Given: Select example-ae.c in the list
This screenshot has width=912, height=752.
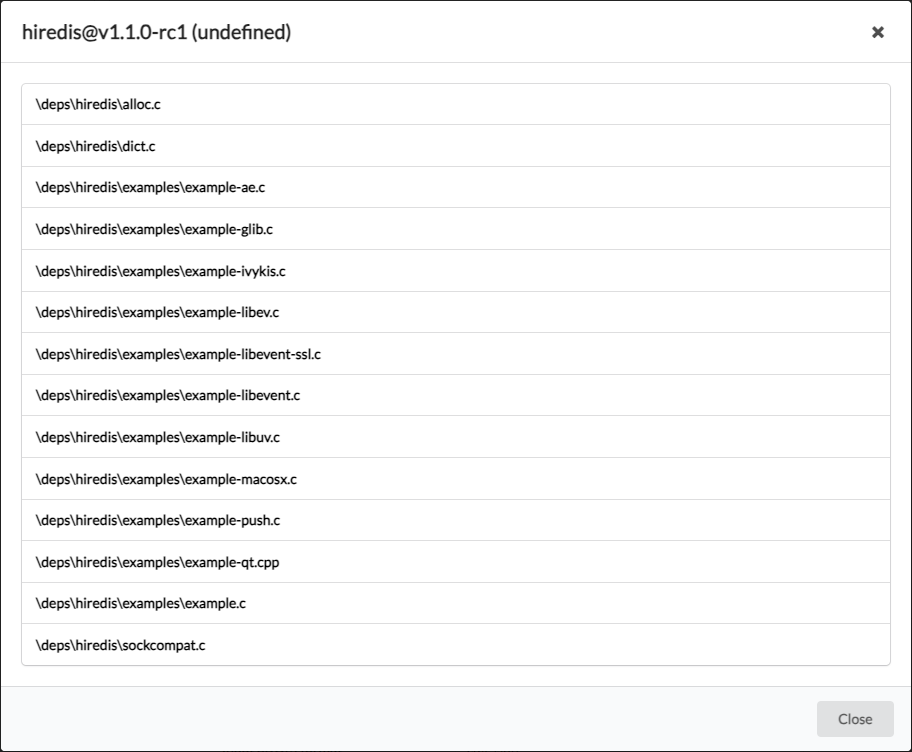Looking at the screenshot, I should [150, 188].
